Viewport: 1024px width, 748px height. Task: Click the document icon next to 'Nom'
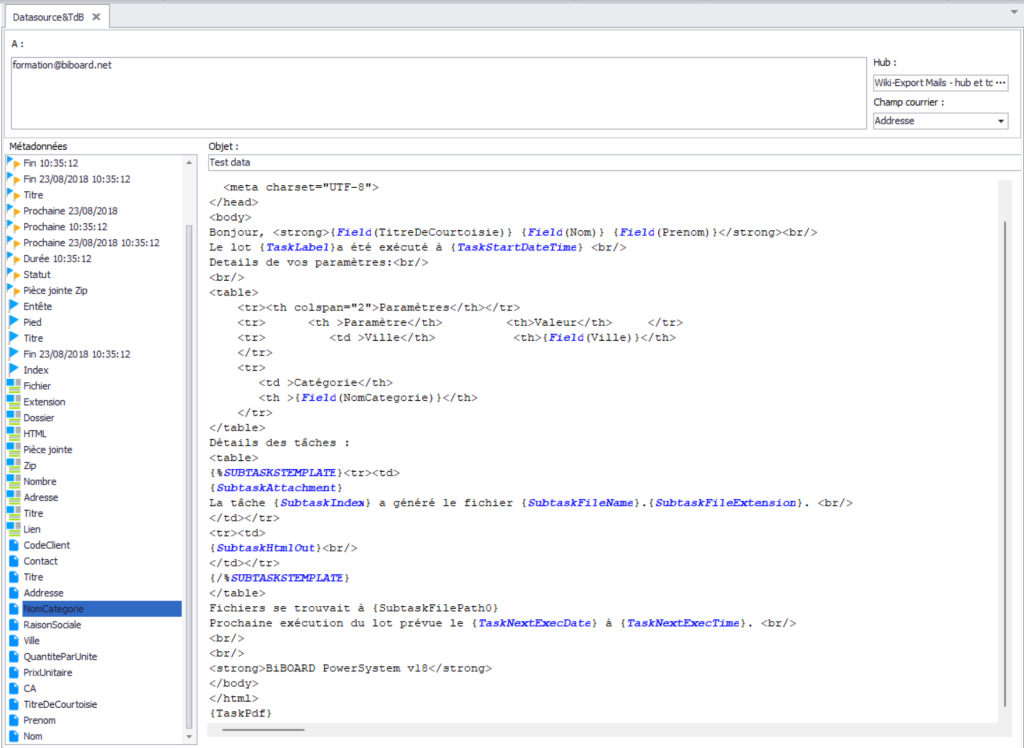click(14, 736)
